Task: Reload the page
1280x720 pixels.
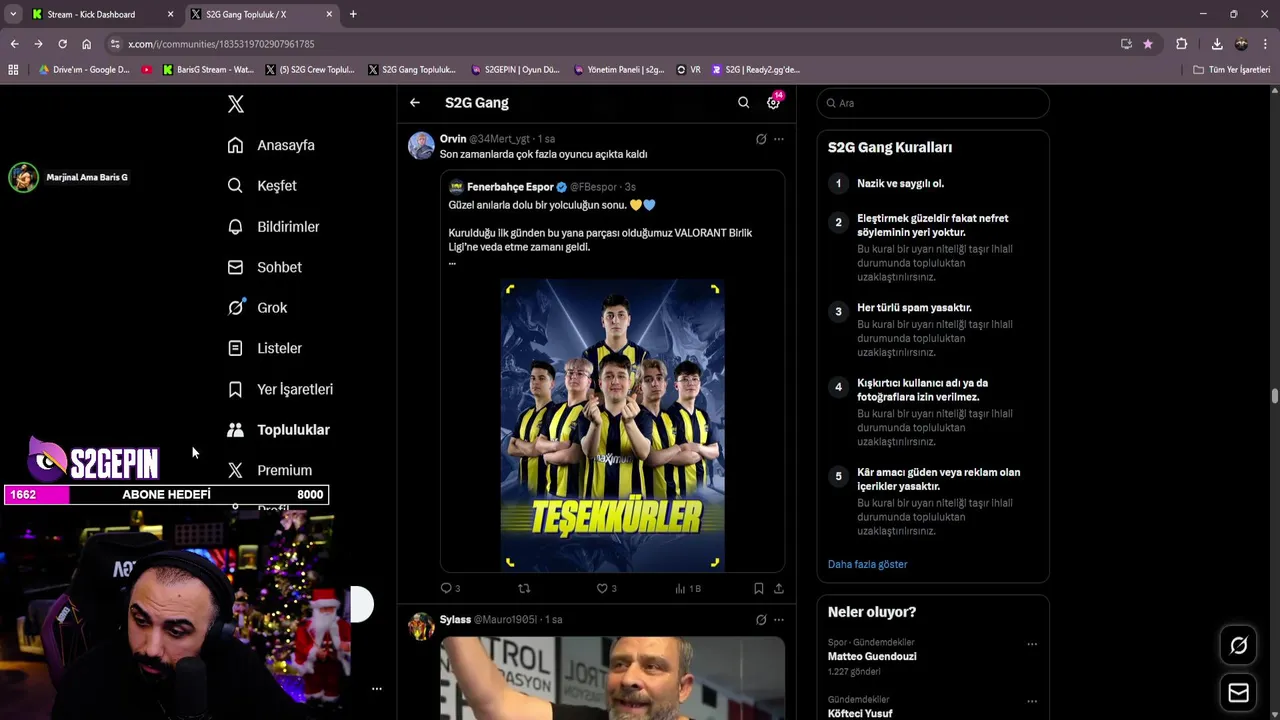Action: [x=62, y=44]
